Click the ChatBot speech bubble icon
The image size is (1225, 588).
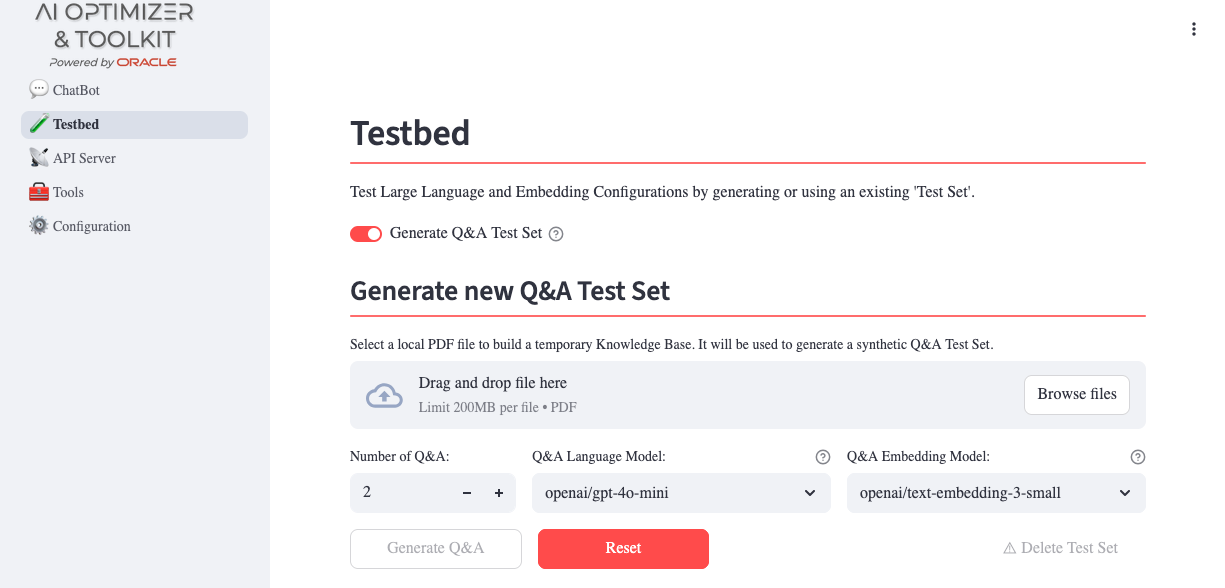click(39, 90)
